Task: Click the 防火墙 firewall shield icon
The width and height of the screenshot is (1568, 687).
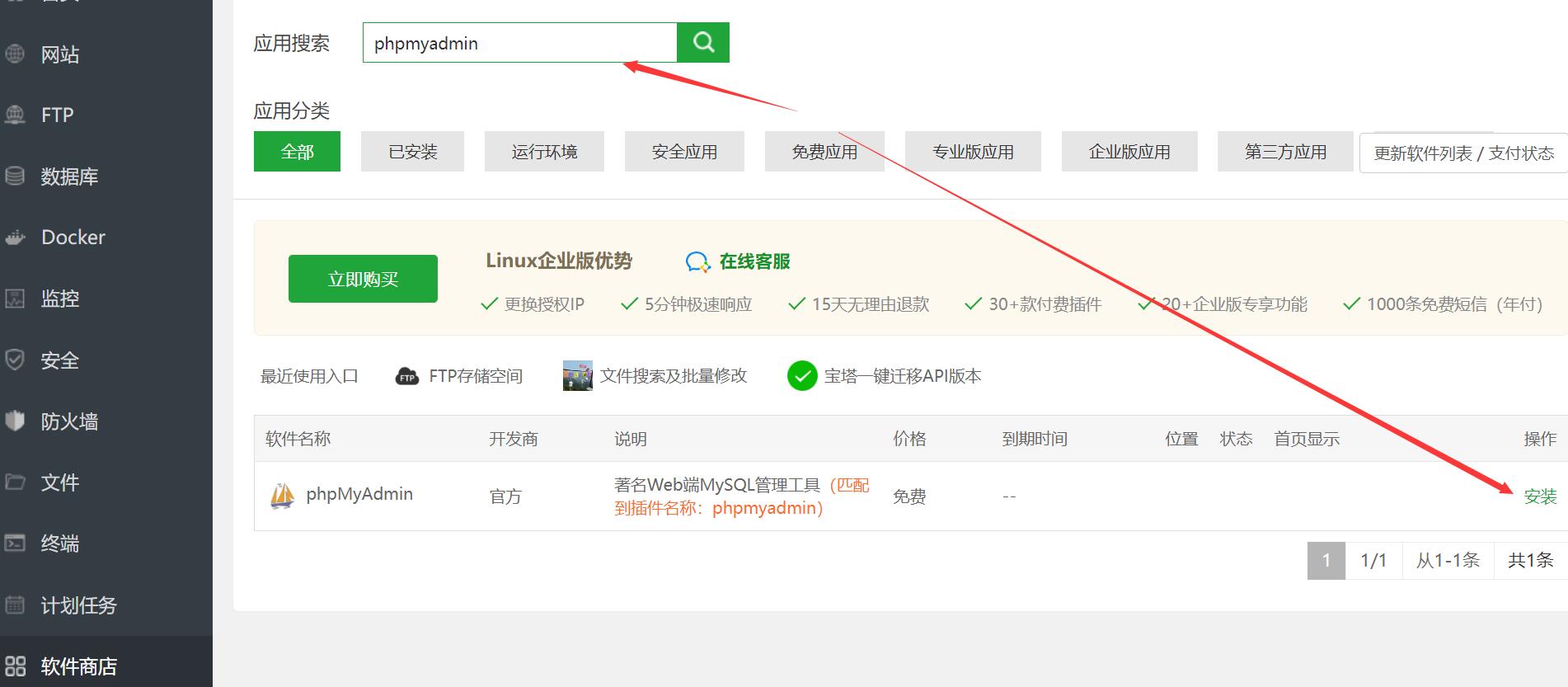Action: tap(15, 421)
